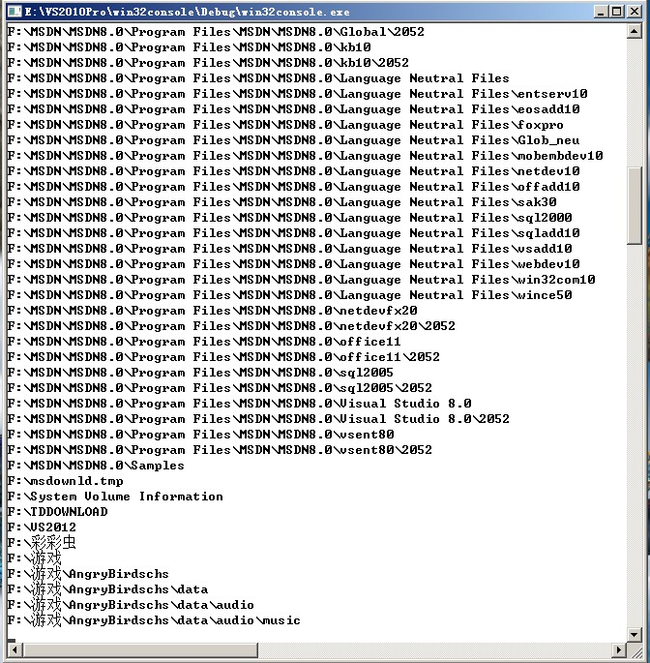This screenshot has height=663, width=650.
Task: Click the horizontal scrollbar left arrow
Action: coord(14,650)
